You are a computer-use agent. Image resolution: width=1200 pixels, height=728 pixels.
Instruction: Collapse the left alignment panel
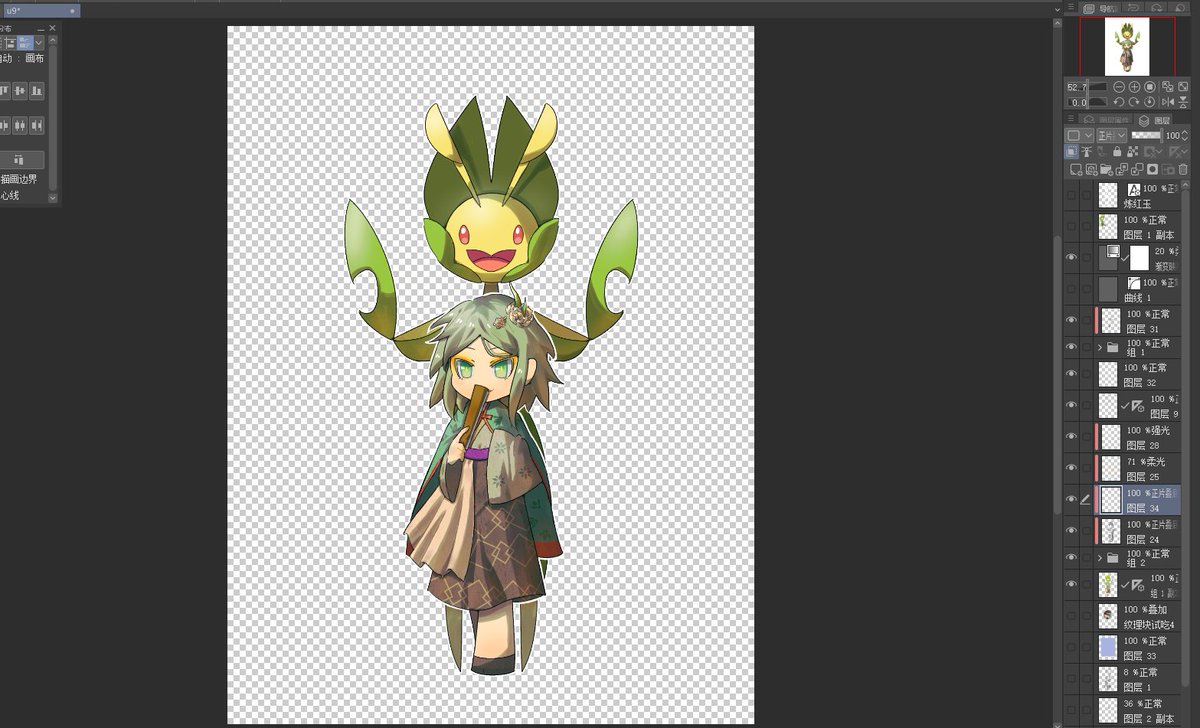pos(41,29)
